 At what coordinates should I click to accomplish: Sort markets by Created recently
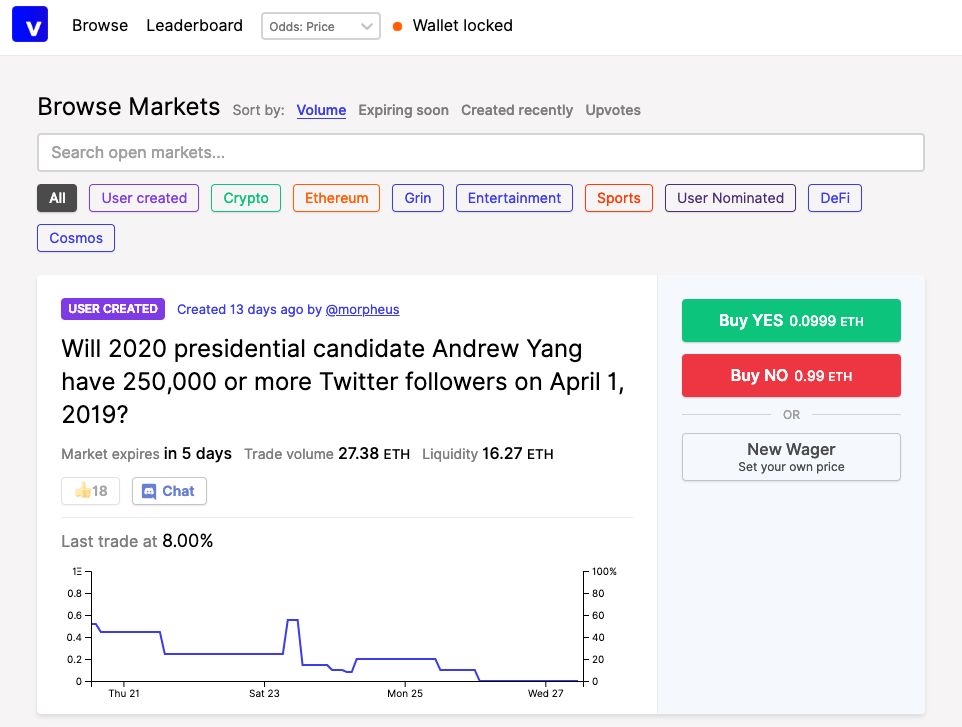(x=517, y=110)
